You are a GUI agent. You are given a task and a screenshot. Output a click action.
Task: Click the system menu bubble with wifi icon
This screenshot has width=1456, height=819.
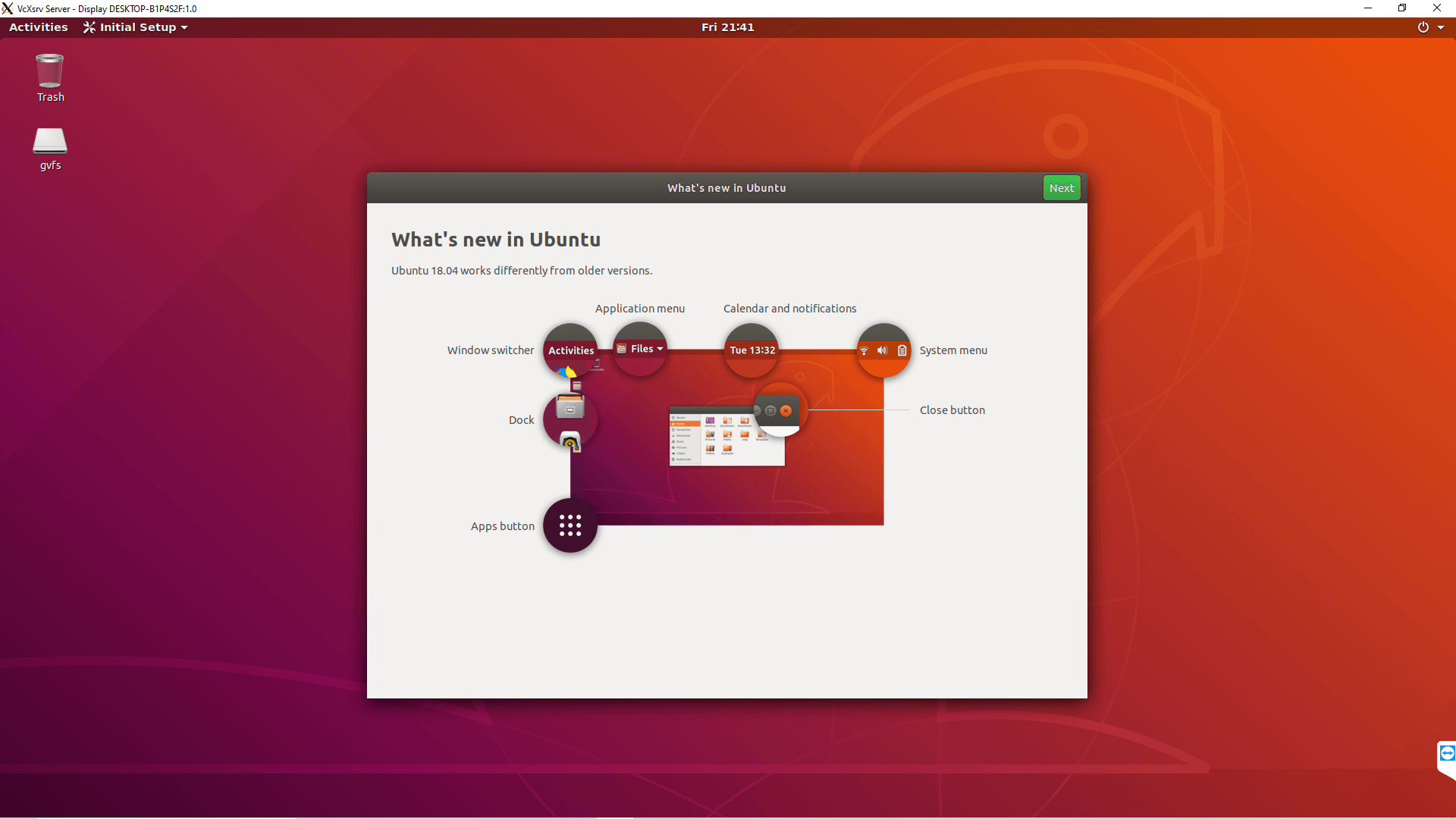(883, 350)
